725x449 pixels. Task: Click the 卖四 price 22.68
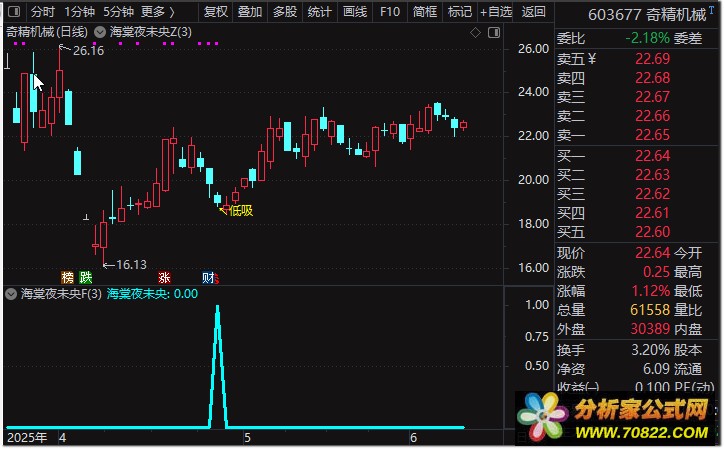pos(652,78)
